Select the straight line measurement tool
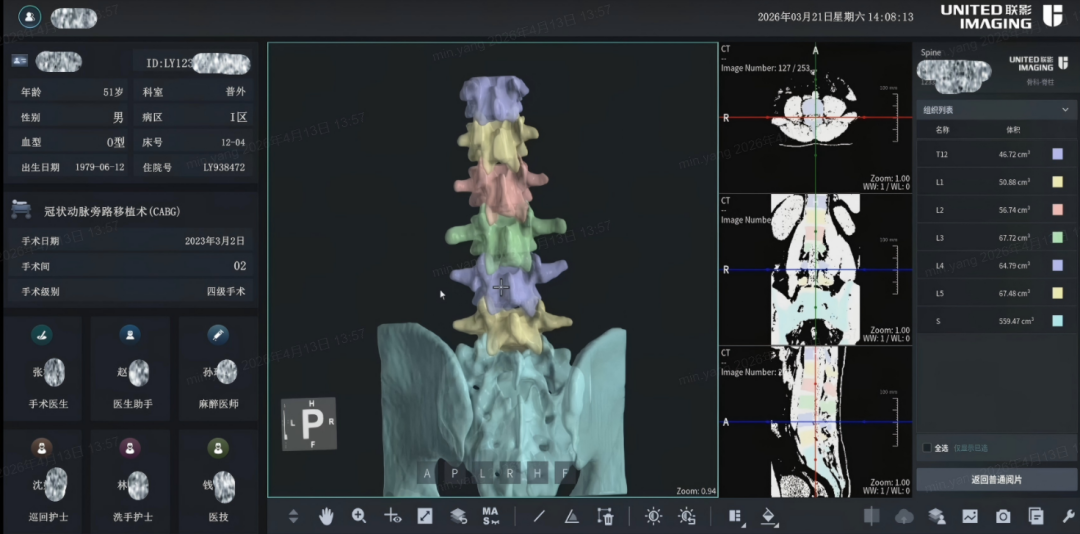1080x534 pixels. click(539, 516)
